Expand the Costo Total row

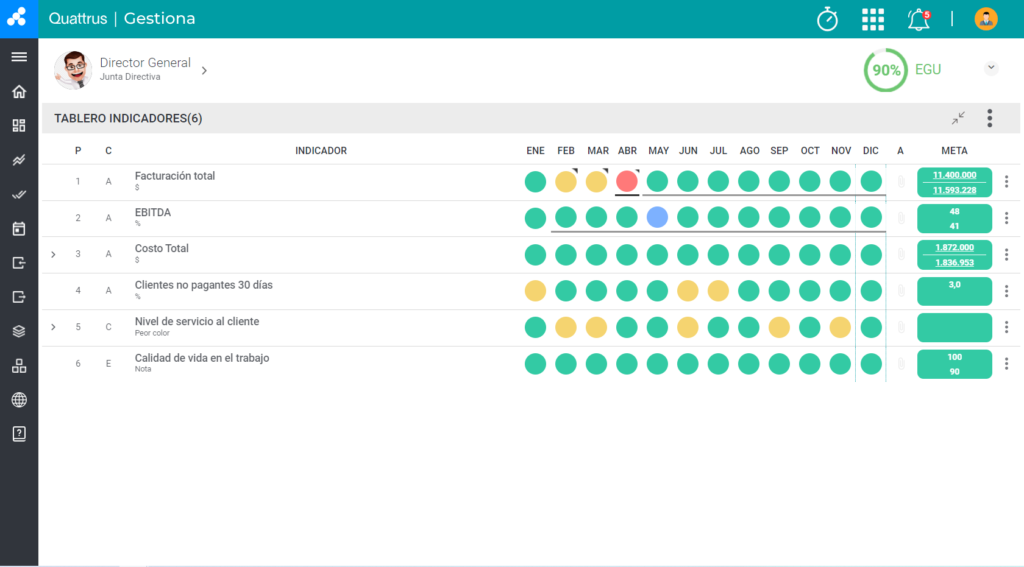click(54, 254)
